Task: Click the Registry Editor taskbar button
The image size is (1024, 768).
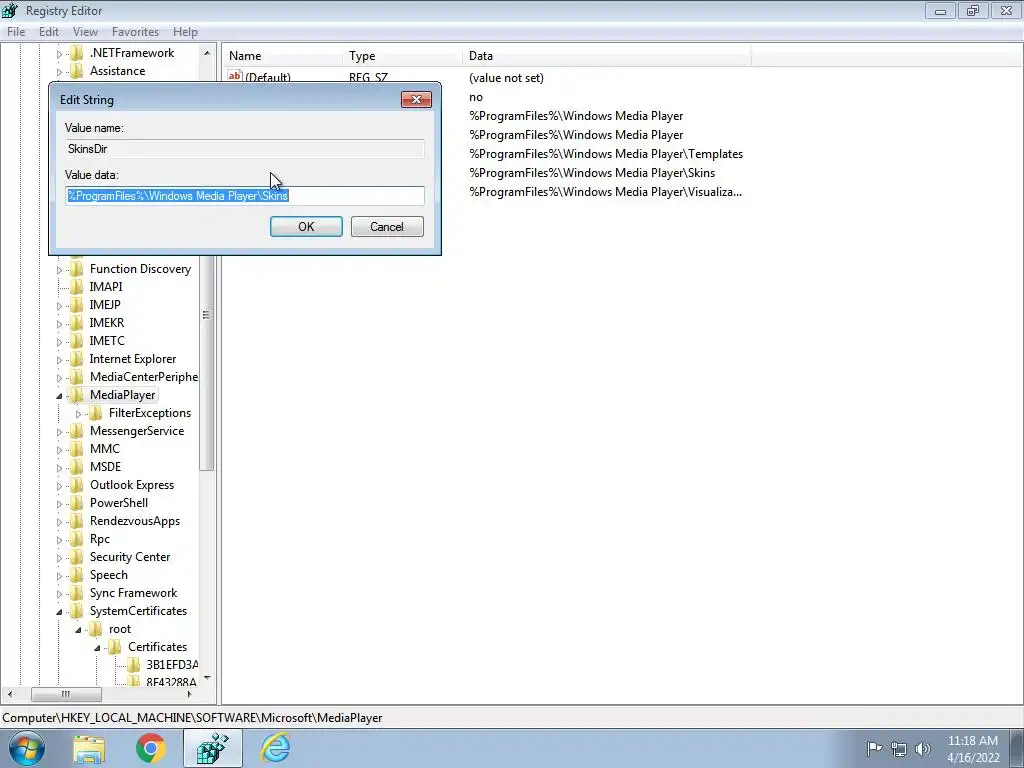Action: click(x=212, y=748)
